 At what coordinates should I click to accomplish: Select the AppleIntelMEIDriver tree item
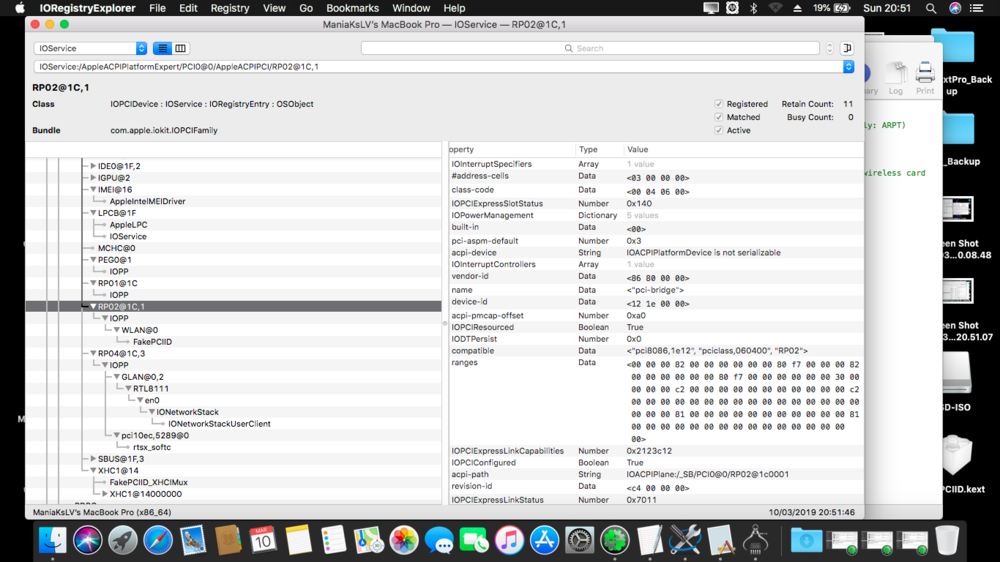click(147, 201)
